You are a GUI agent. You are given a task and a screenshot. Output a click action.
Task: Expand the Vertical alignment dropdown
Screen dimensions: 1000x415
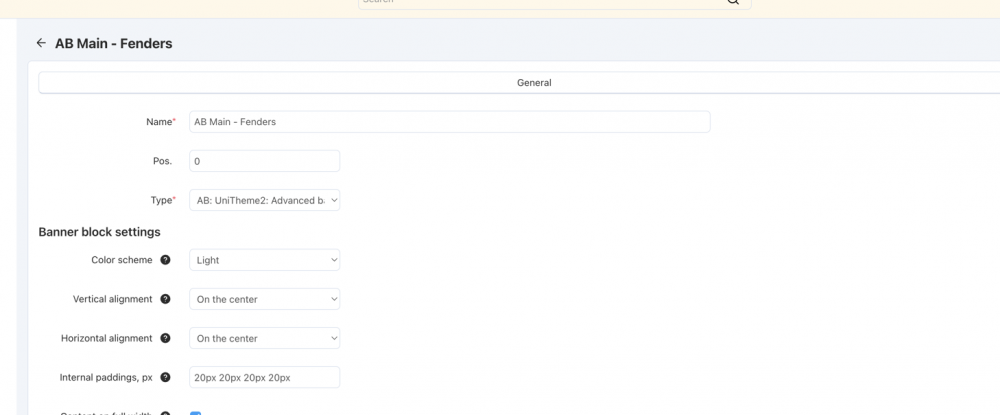click(x=264, y=299)
